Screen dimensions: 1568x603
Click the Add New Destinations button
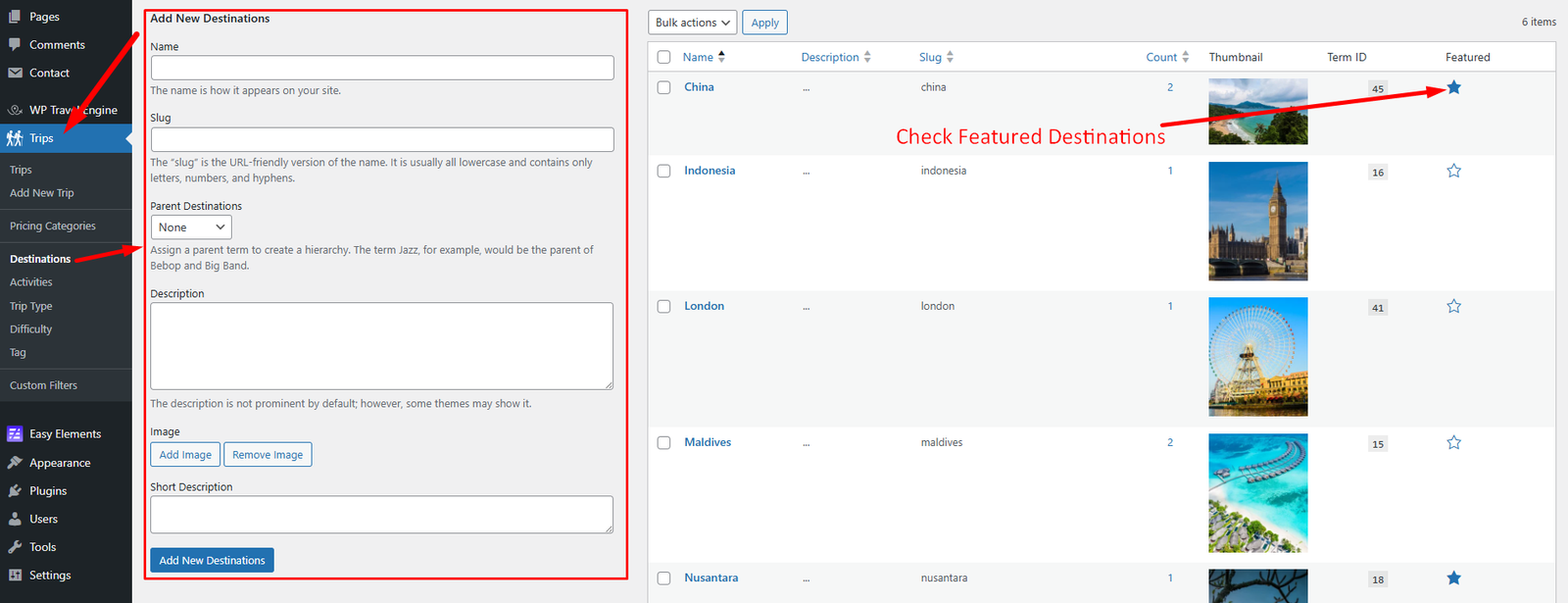pos(212,561)
